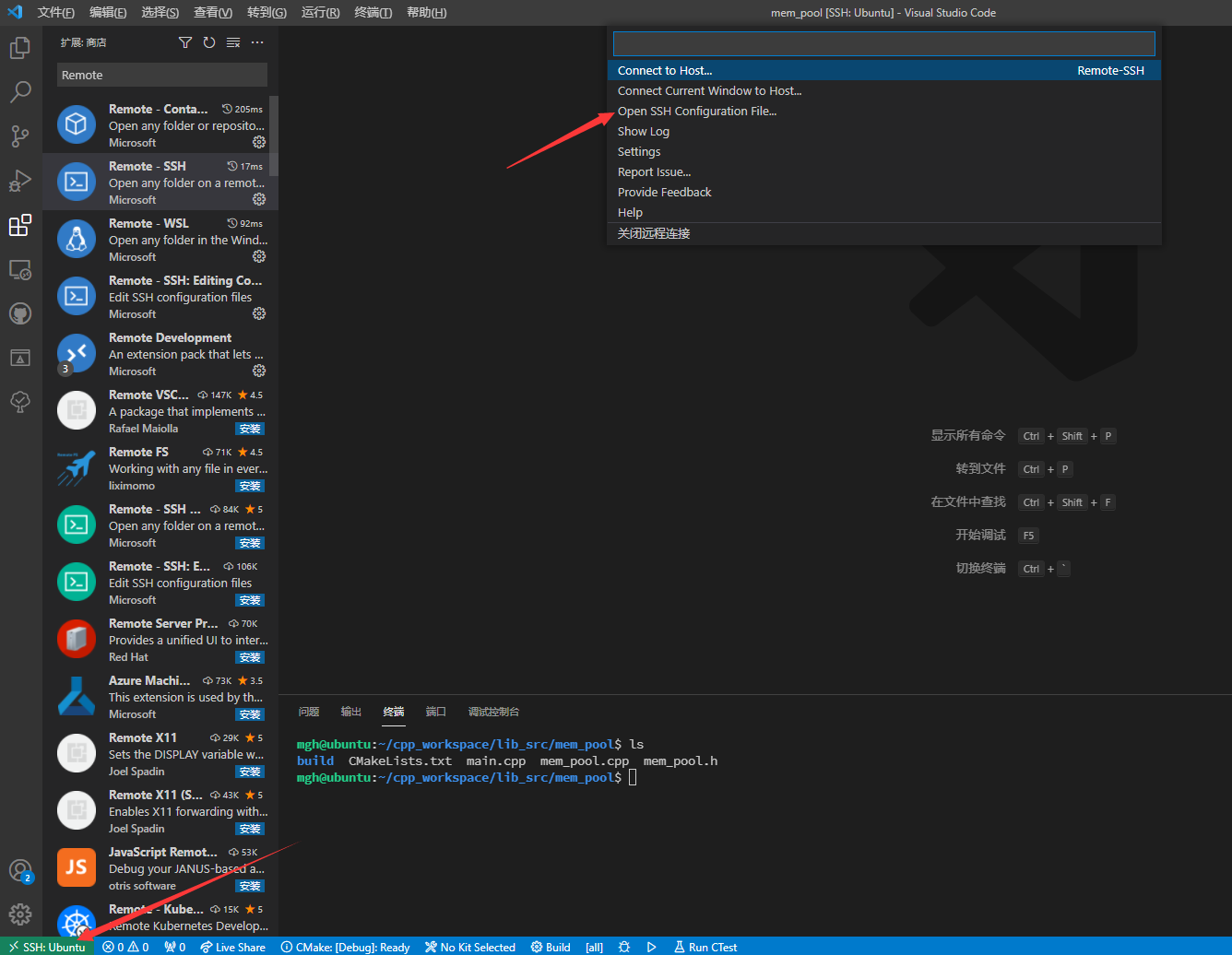Open Source Control view in activity bar
Image resolution: width=1232 pixels, height=955 pixels.
pyautogui.click(x=20, y=136)
